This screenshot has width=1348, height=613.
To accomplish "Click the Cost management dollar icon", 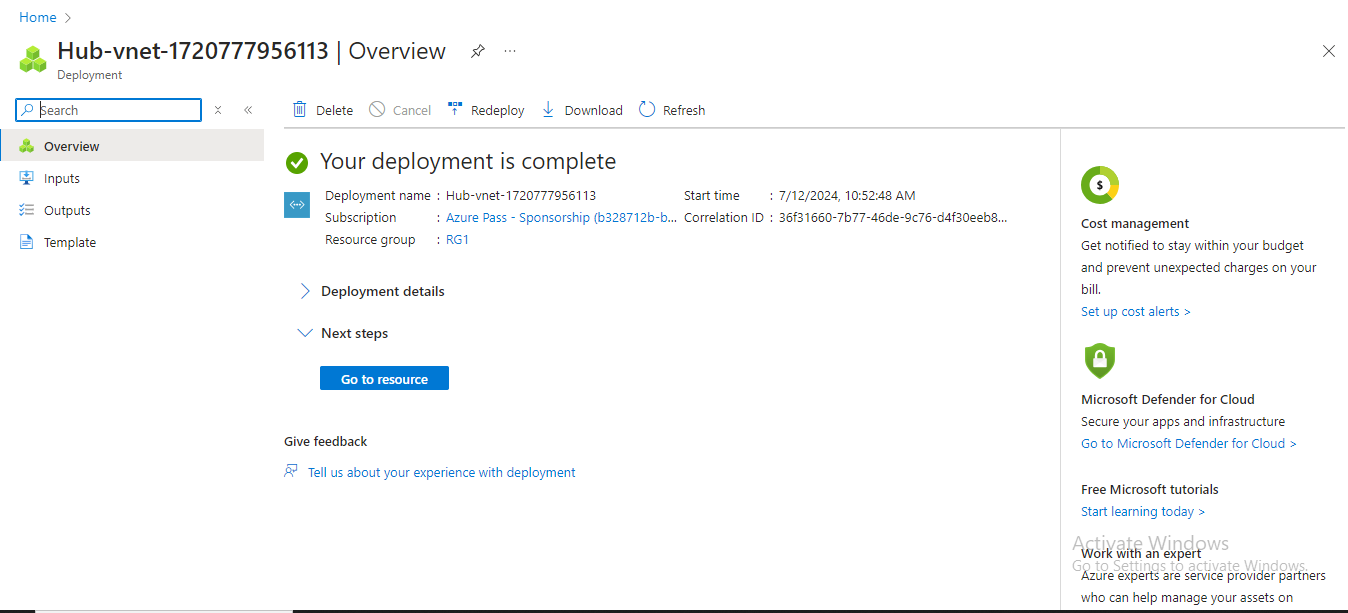I will coord(1100,185).
